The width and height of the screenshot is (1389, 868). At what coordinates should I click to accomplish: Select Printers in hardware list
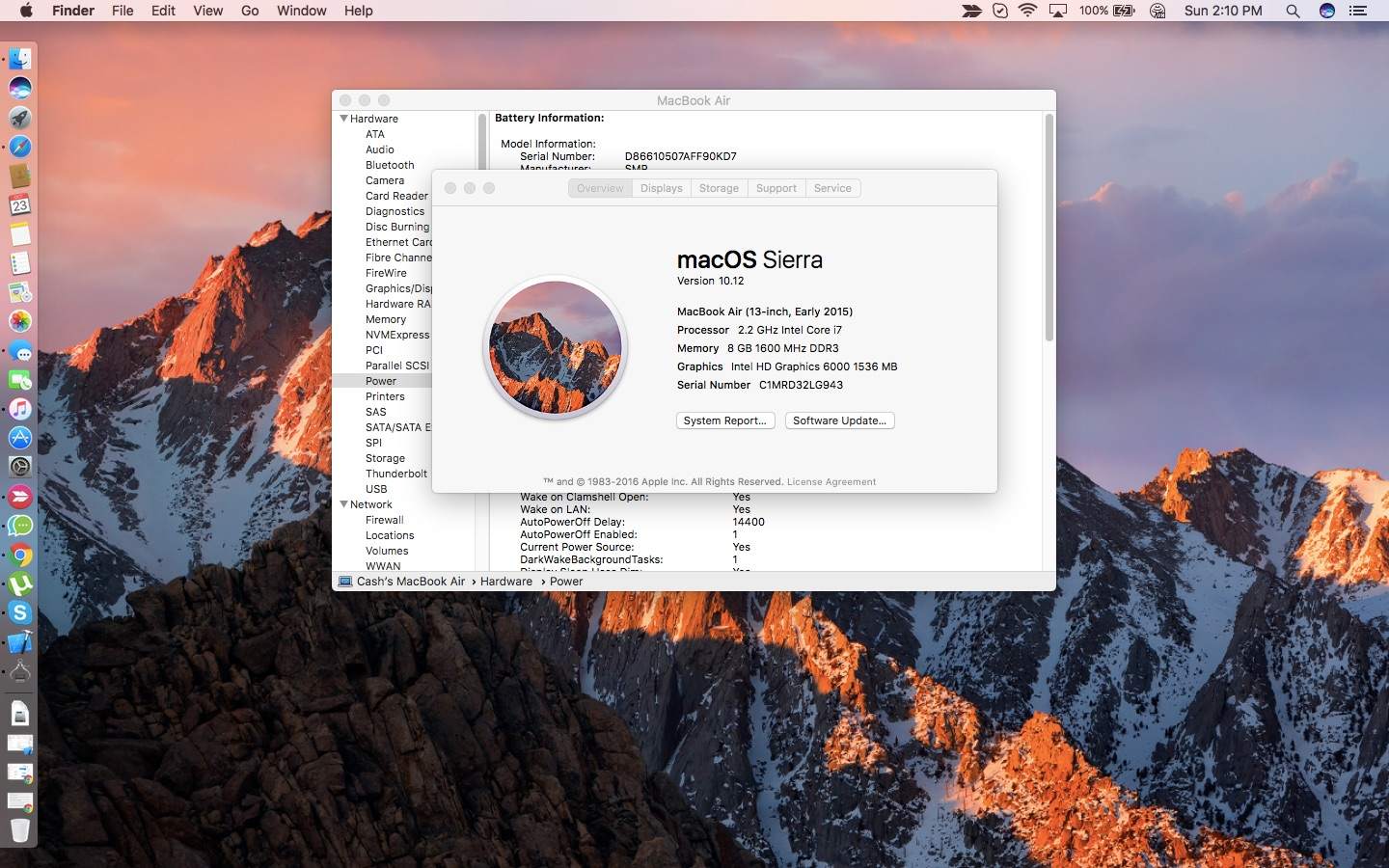(x=385, y=396)
